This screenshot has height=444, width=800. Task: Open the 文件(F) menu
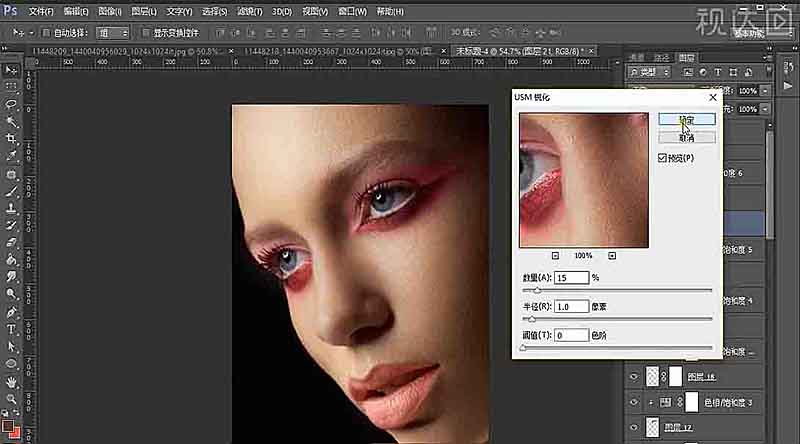[41, 11]
